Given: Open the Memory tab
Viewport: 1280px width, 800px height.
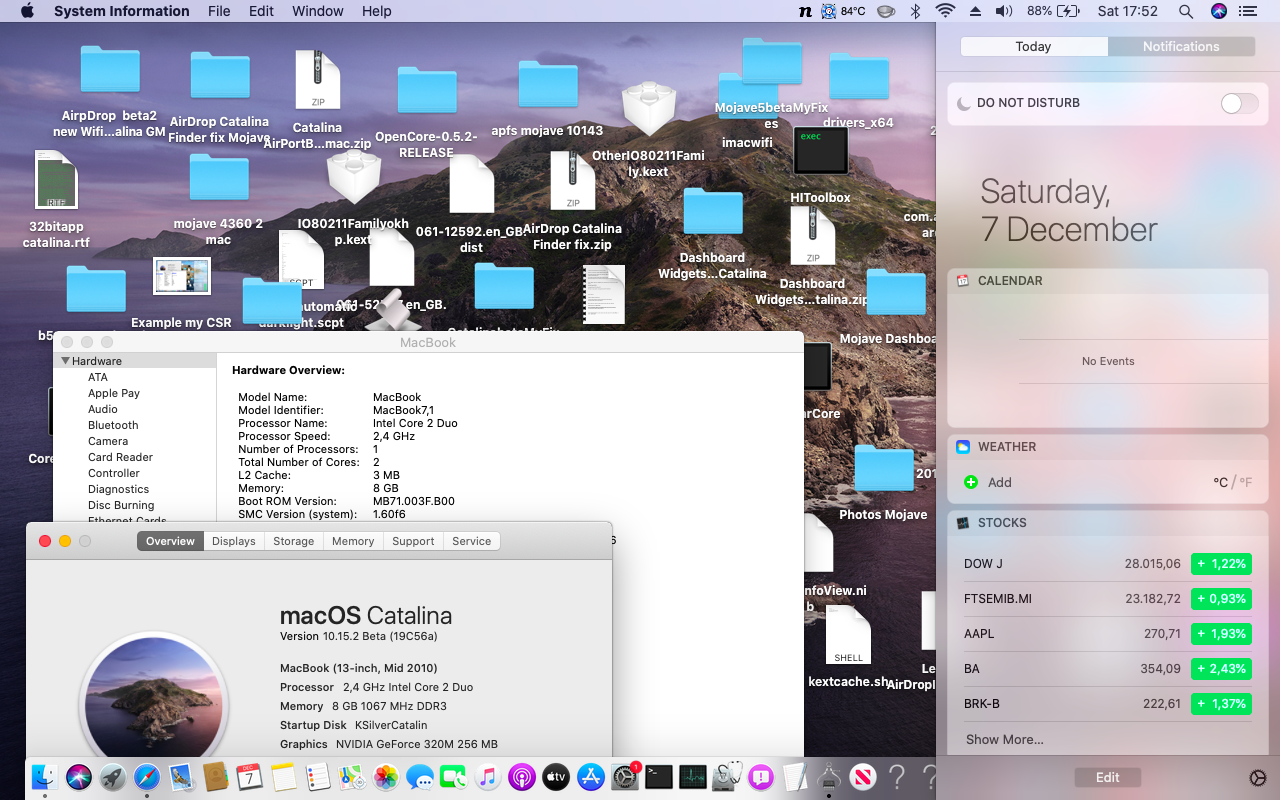Looking at the screenshot, I should pos(353,541).
